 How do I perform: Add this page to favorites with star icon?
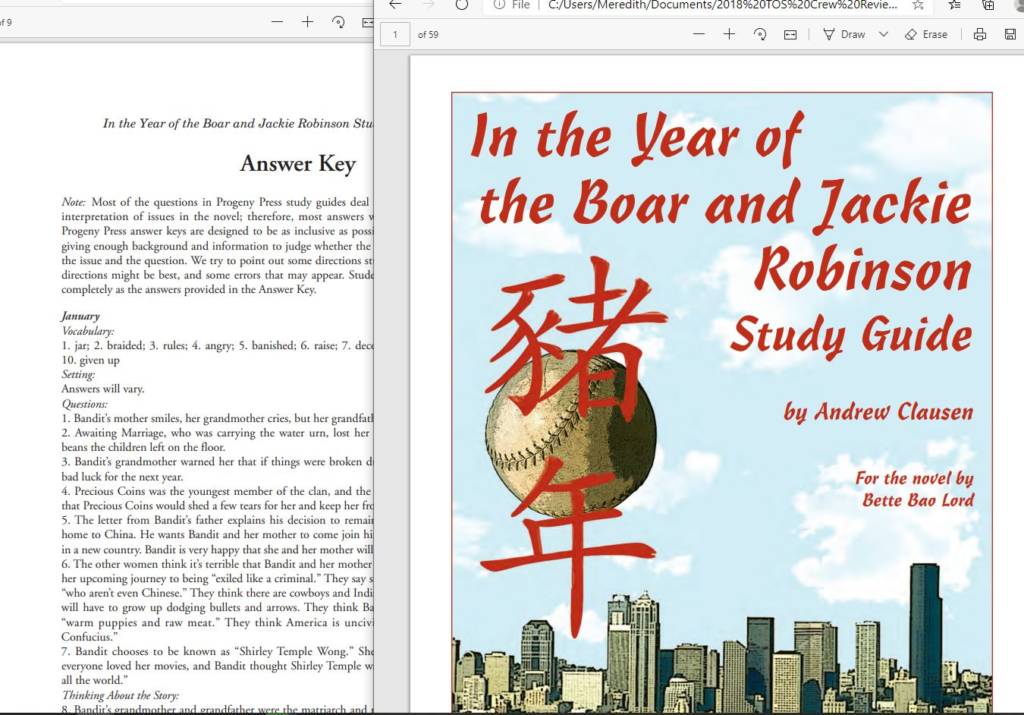[x=918, y=5]
